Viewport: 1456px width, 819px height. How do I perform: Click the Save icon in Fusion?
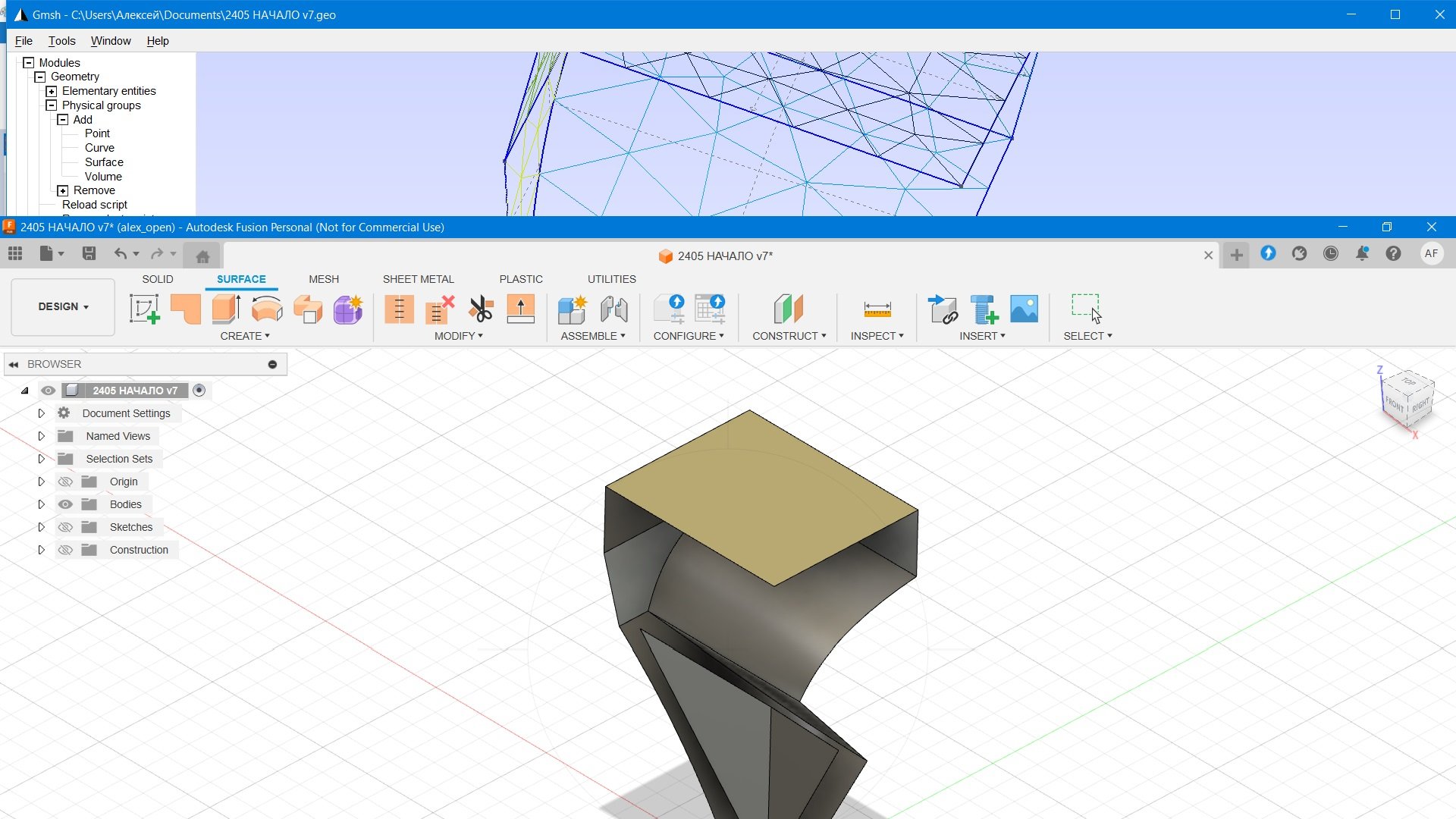coord(89,254)
